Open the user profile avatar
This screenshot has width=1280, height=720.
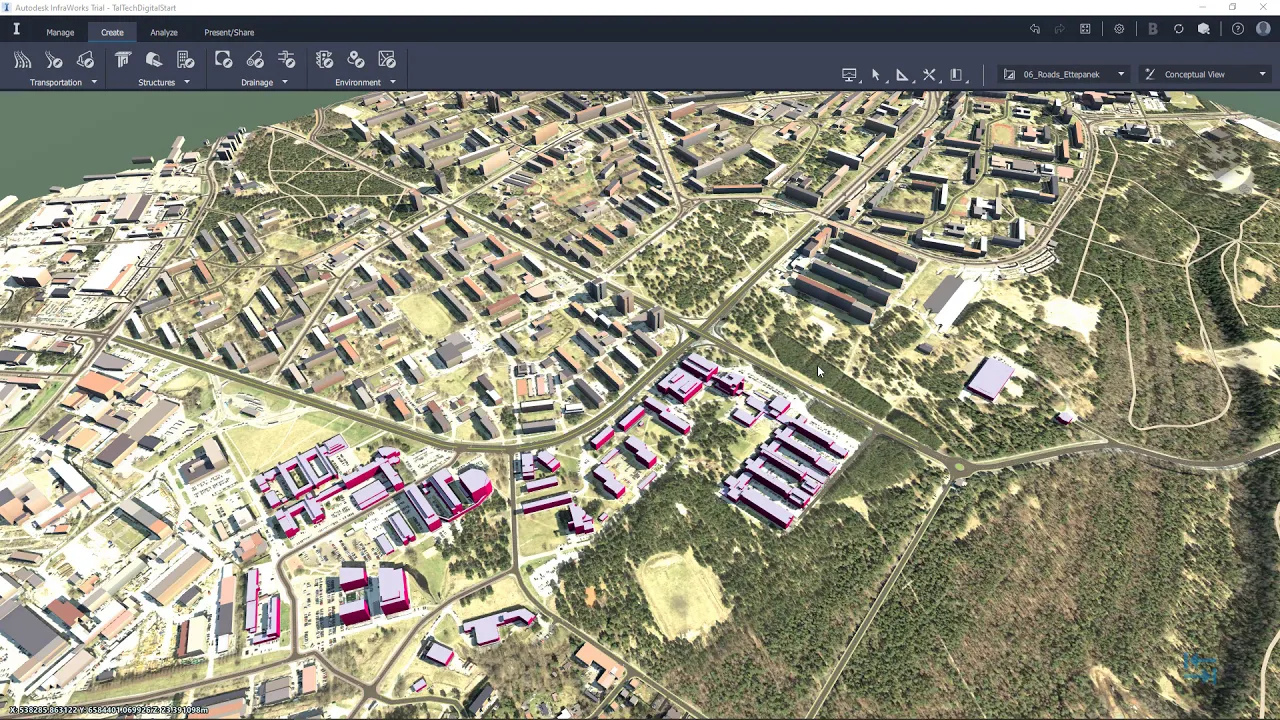[1264, 29]
